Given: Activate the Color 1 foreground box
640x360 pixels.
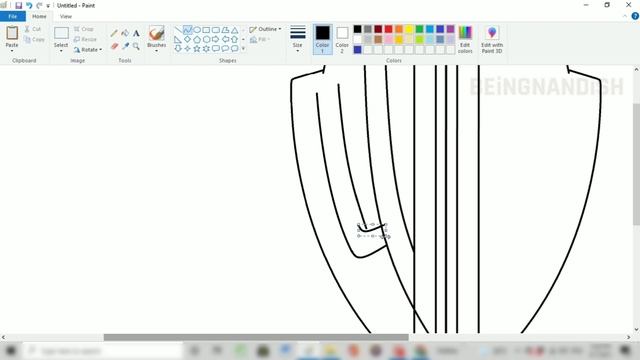Looking at the screenshot, I should [322, 39].
